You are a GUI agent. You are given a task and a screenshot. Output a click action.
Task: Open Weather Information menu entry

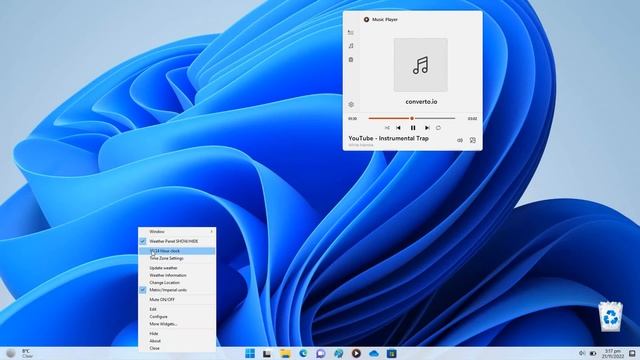[177, 275]
